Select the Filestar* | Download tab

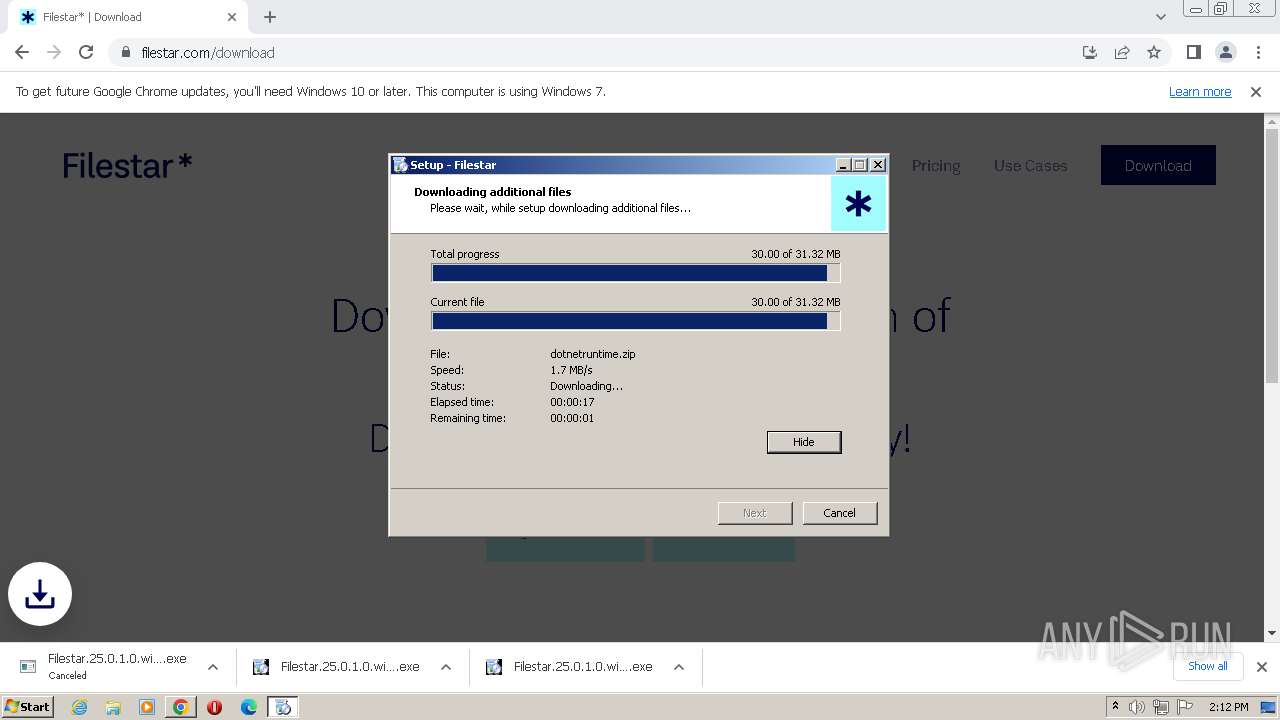pyautogui.click(x=127, y=17)
